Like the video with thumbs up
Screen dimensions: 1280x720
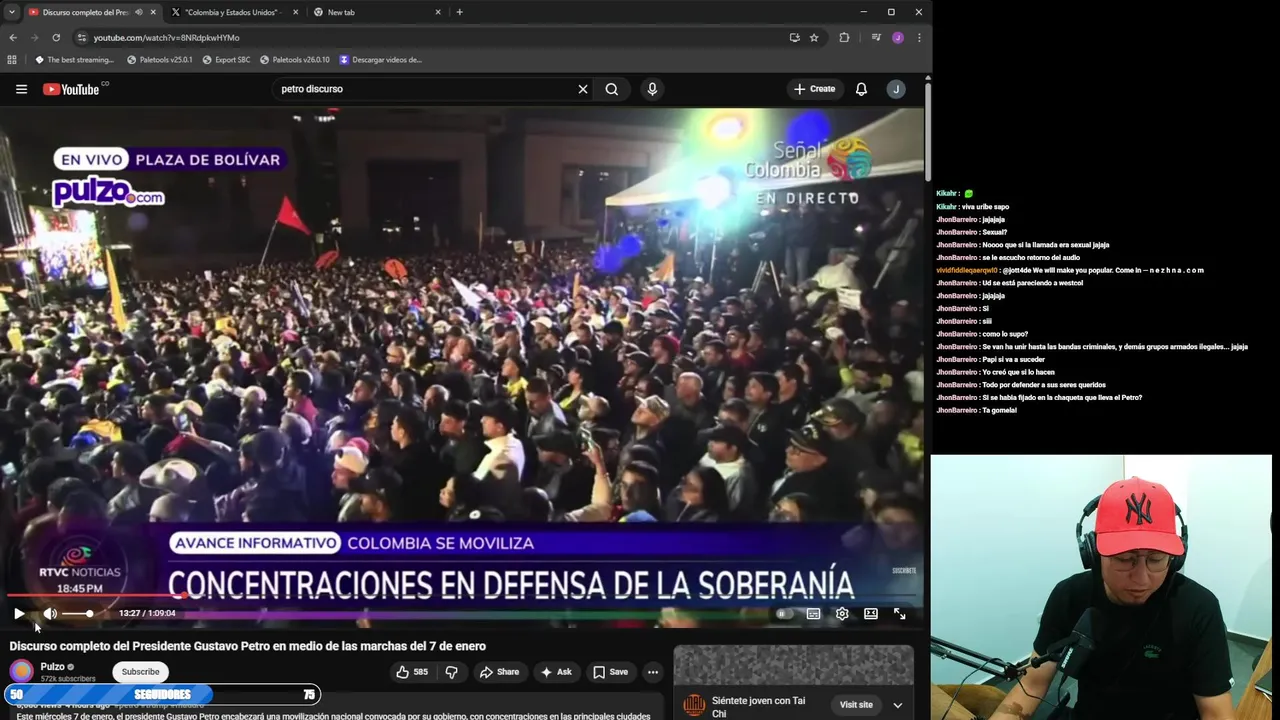[x=412, y=672]
